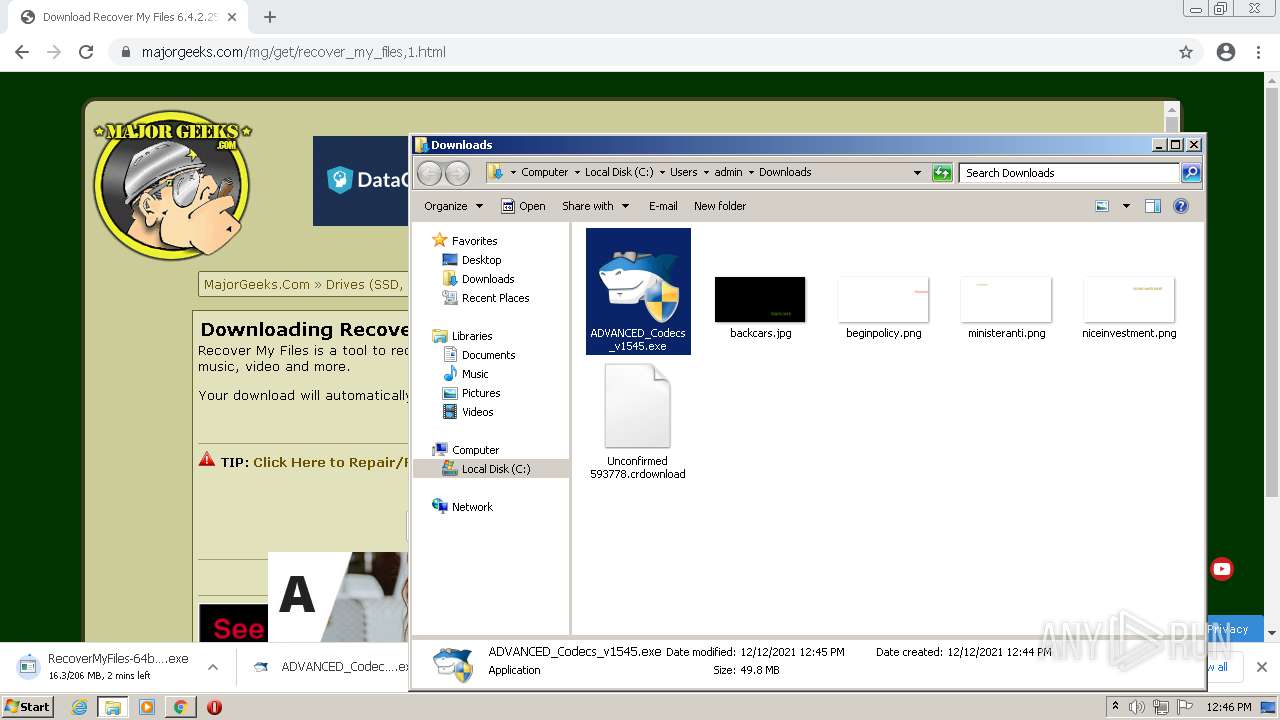The height and width of the screenshot is (720, 1280).
Task: Open Explorer help icon
Action: [x=1181, y=206]
